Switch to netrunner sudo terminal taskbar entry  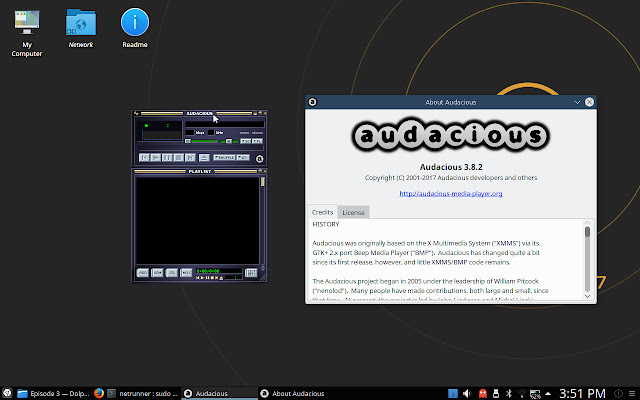click(x=143, y=393)
